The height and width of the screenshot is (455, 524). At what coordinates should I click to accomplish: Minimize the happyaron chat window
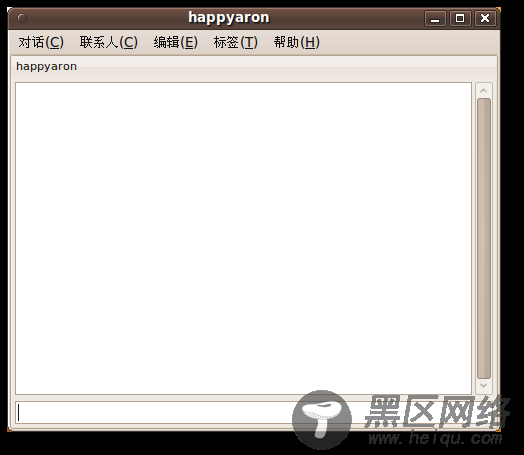[x=435, y=18]
